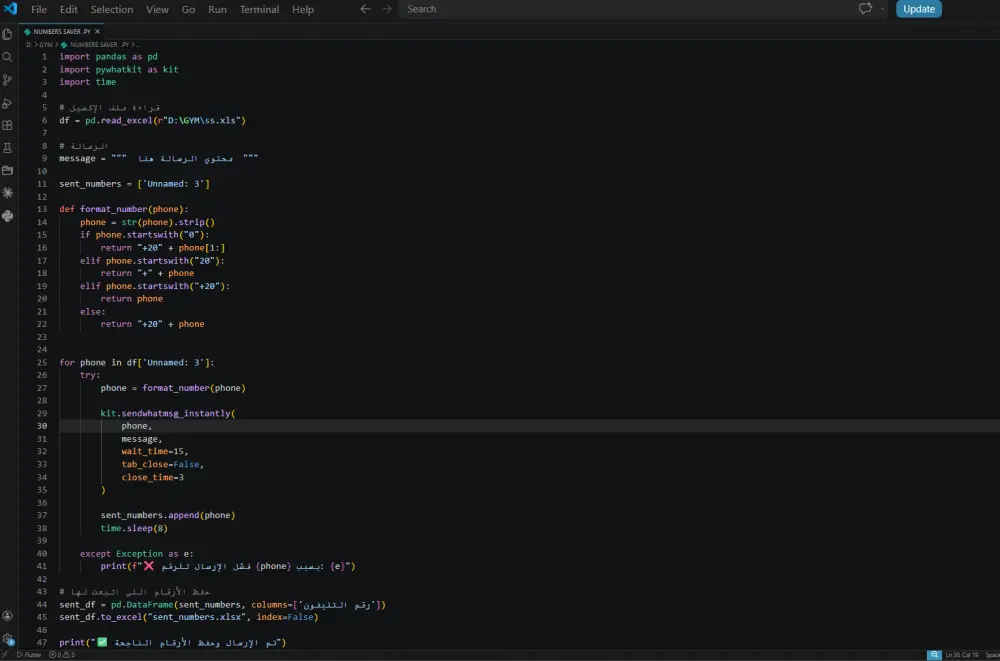
Task: Click the VS Code logo icon
Action: pyautogui.click(x=10, y=9)
